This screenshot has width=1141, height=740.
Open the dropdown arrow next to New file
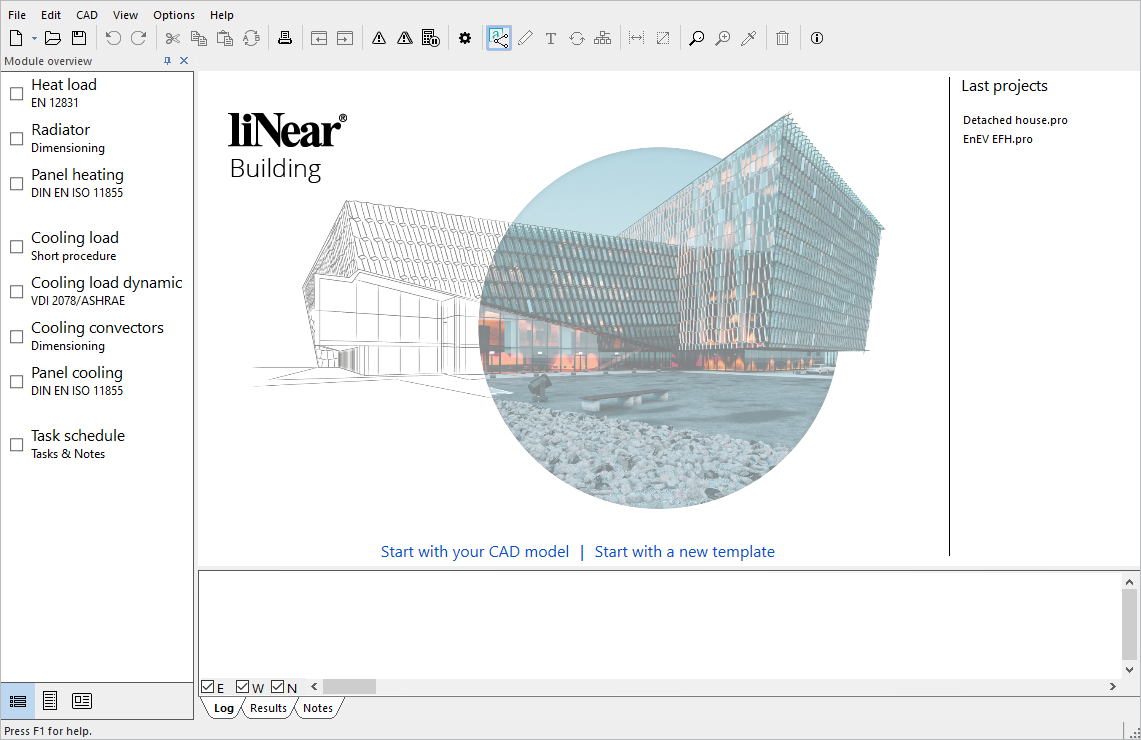(33, 39)
